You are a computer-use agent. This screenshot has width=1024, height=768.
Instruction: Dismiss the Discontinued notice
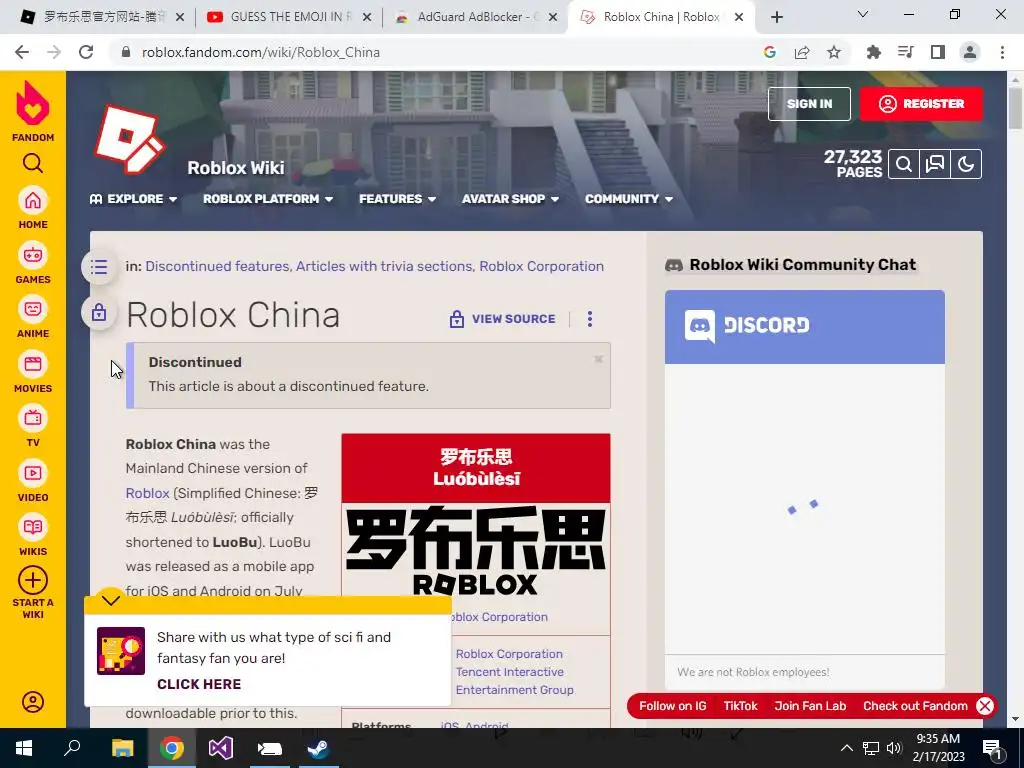point(598,359)
